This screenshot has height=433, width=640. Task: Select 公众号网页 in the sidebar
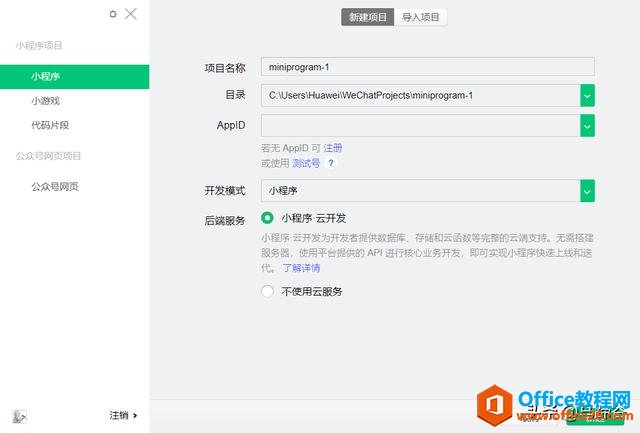point(55,186)
